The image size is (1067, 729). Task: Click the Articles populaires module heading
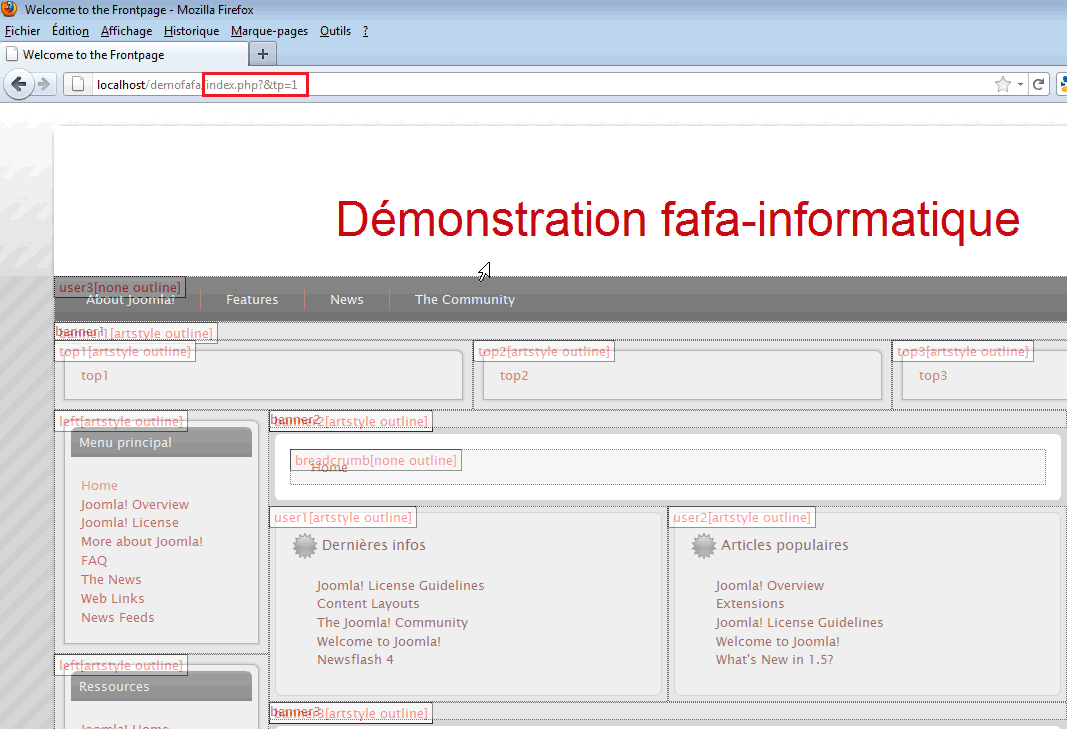pos(785,545)
